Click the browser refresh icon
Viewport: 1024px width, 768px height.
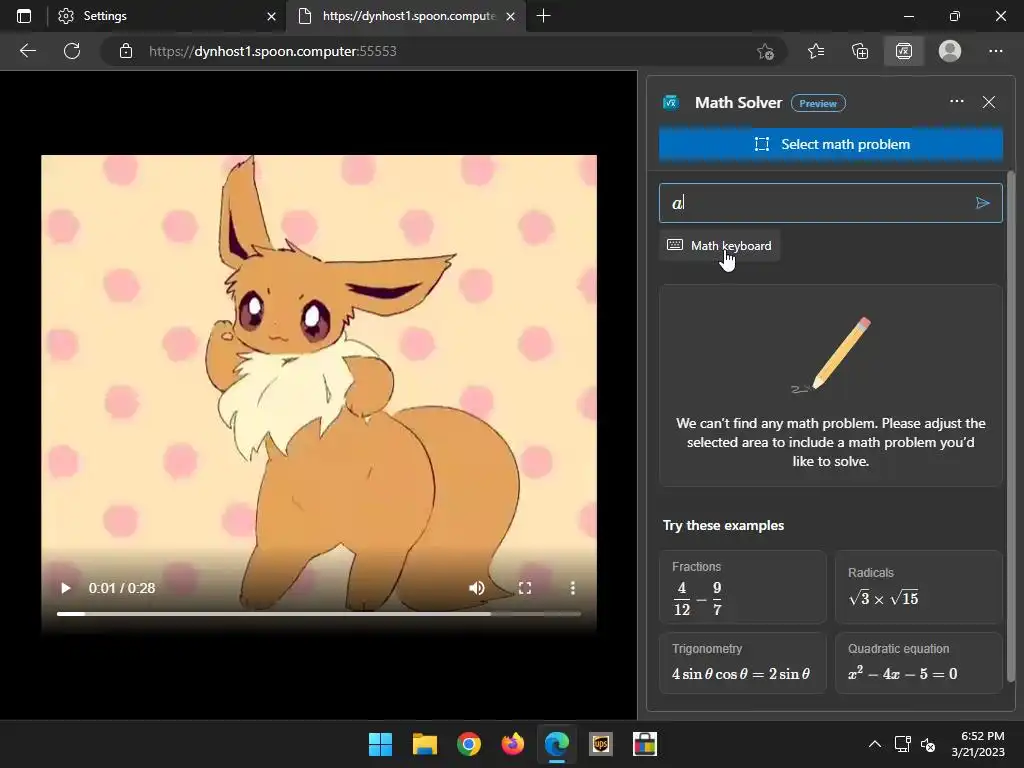(x=72, y=51)
